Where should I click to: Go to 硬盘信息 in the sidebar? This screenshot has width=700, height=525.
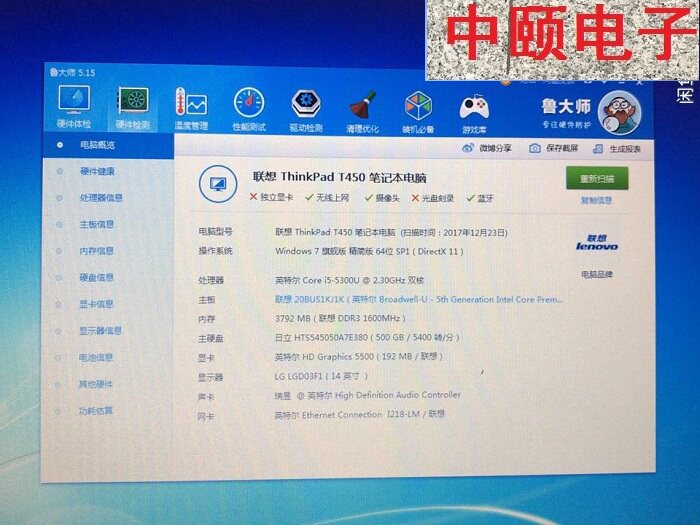(97, 277)
